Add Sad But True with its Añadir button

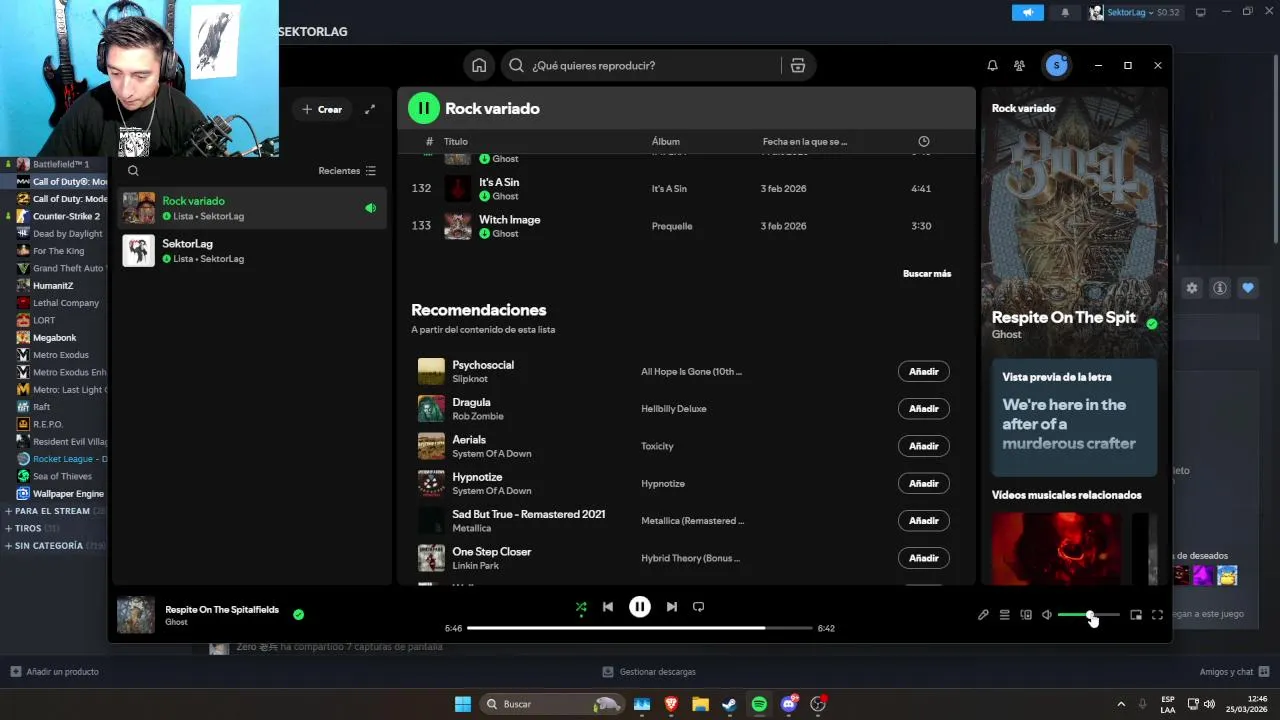coord(924,520)
